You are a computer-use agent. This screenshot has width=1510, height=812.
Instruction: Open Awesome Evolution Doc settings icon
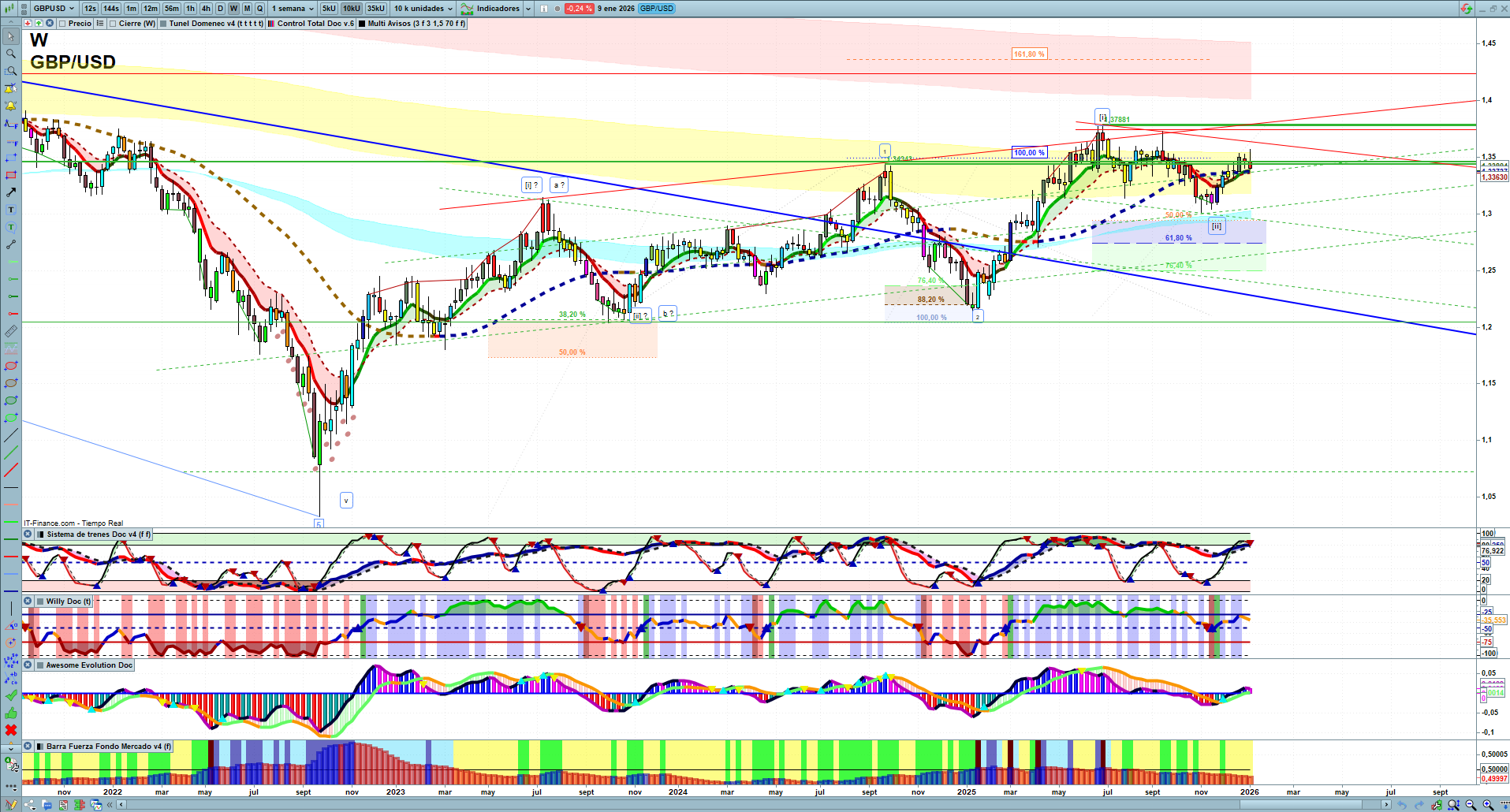[x=28, y=665]
